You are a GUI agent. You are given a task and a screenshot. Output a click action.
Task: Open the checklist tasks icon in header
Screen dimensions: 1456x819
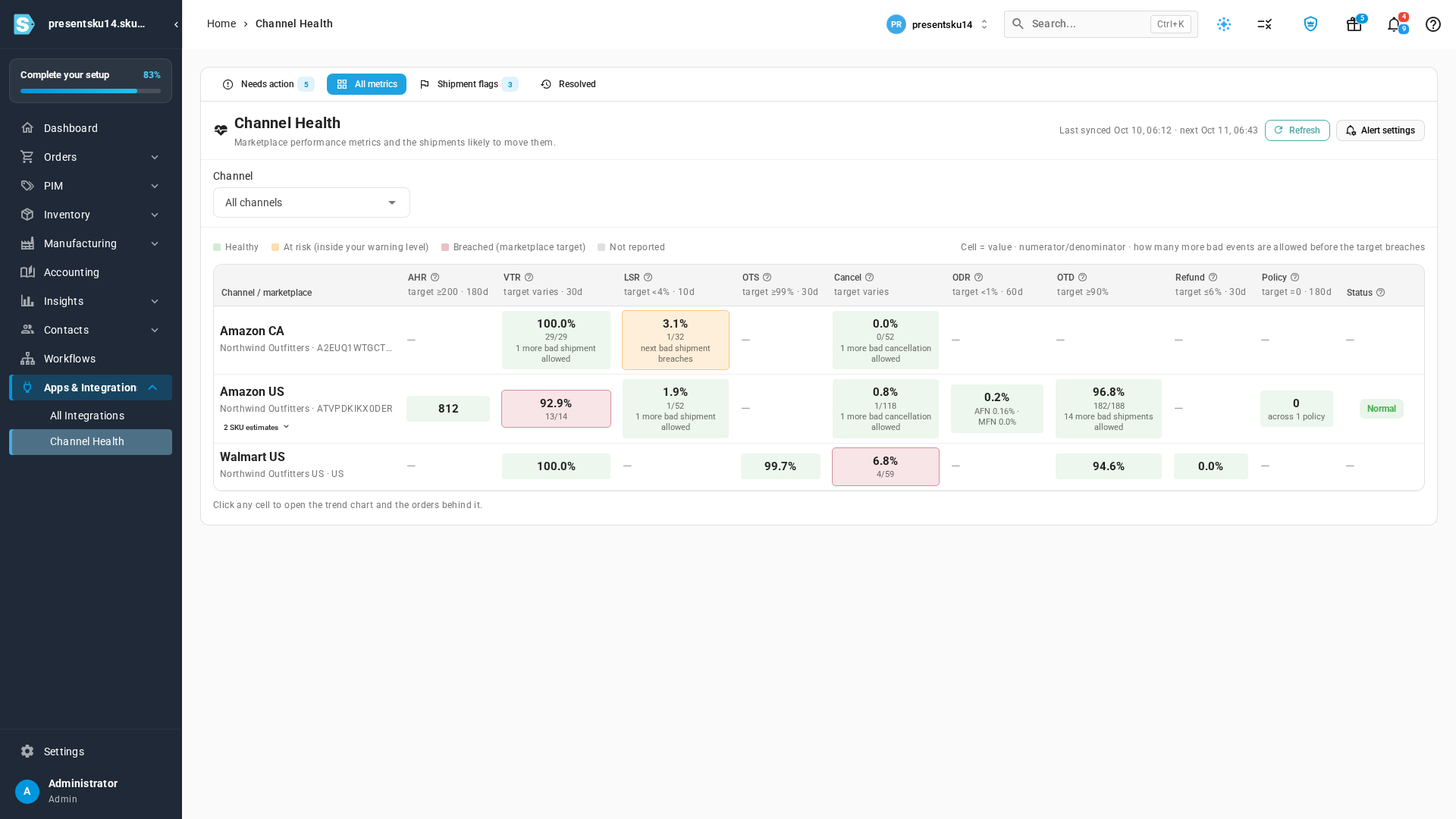[x=1265, y=24]
